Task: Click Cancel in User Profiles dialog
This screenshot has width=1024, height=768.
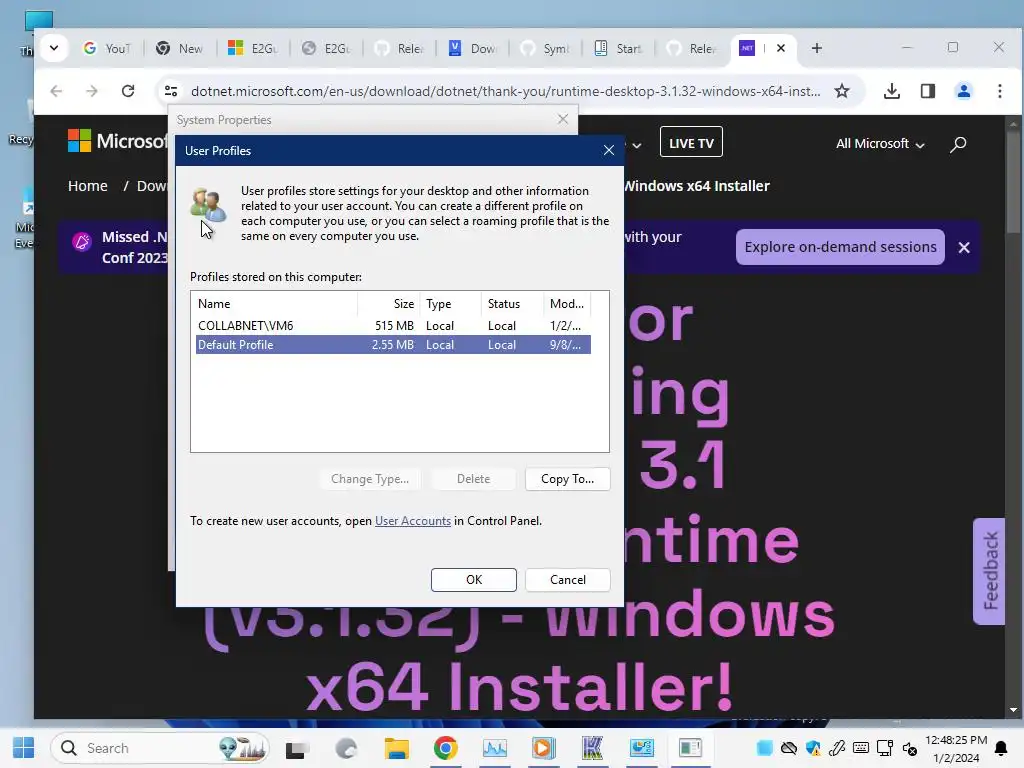Action: click(x=568, y=580)
